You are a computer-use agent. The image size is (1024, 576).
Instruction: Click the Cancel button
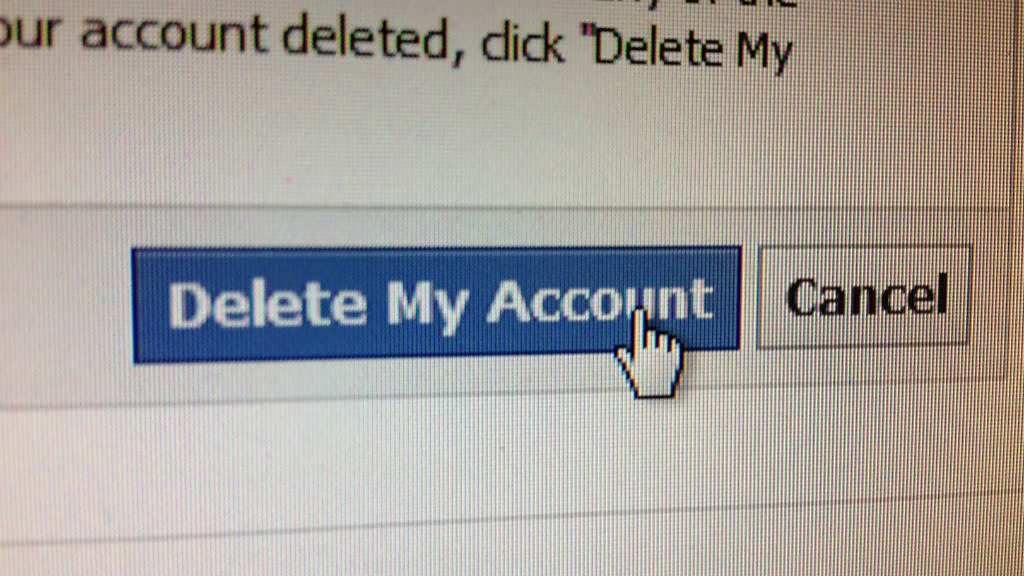863,296
